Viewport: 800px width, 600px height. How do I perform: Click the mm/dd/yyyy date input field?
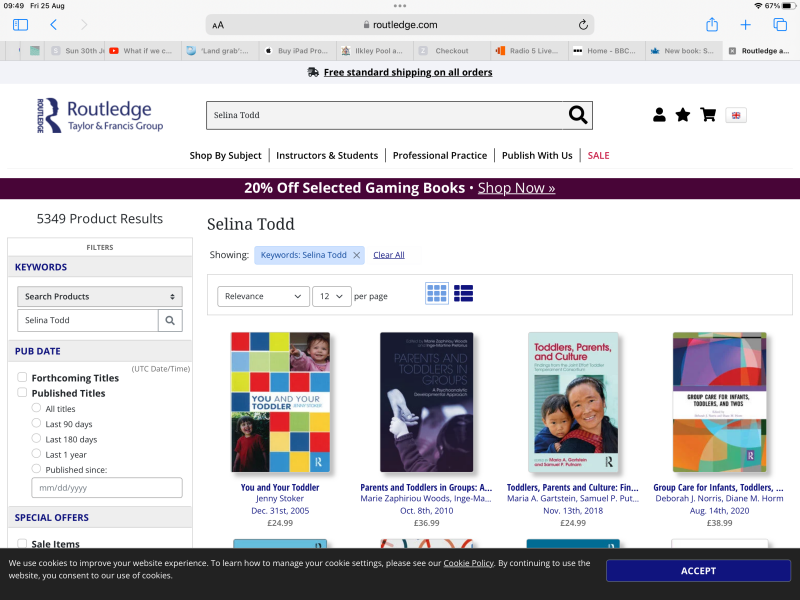pyautogui.click(x=107, y=488)
